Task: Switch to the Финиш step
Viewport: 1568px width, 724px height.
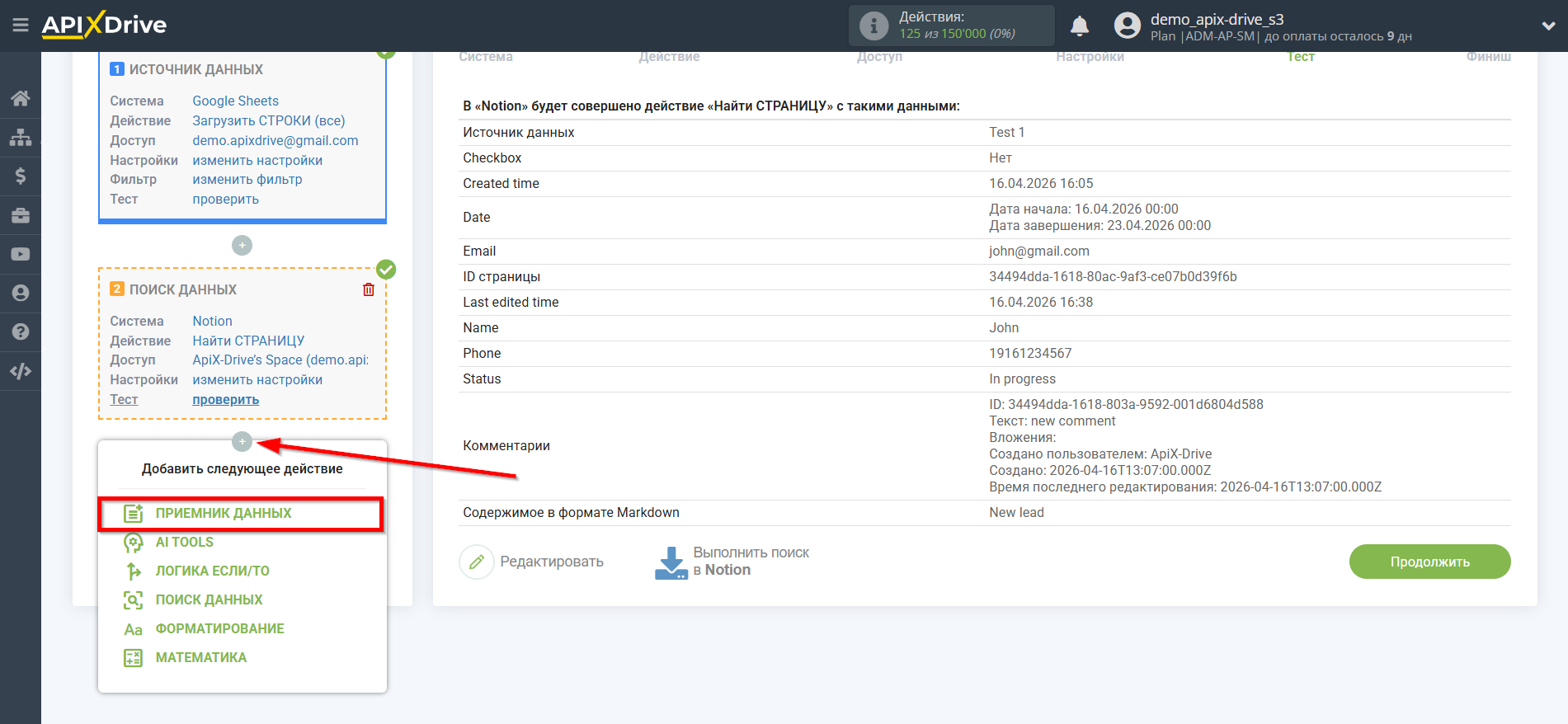Action: [x=1489, y=56]
